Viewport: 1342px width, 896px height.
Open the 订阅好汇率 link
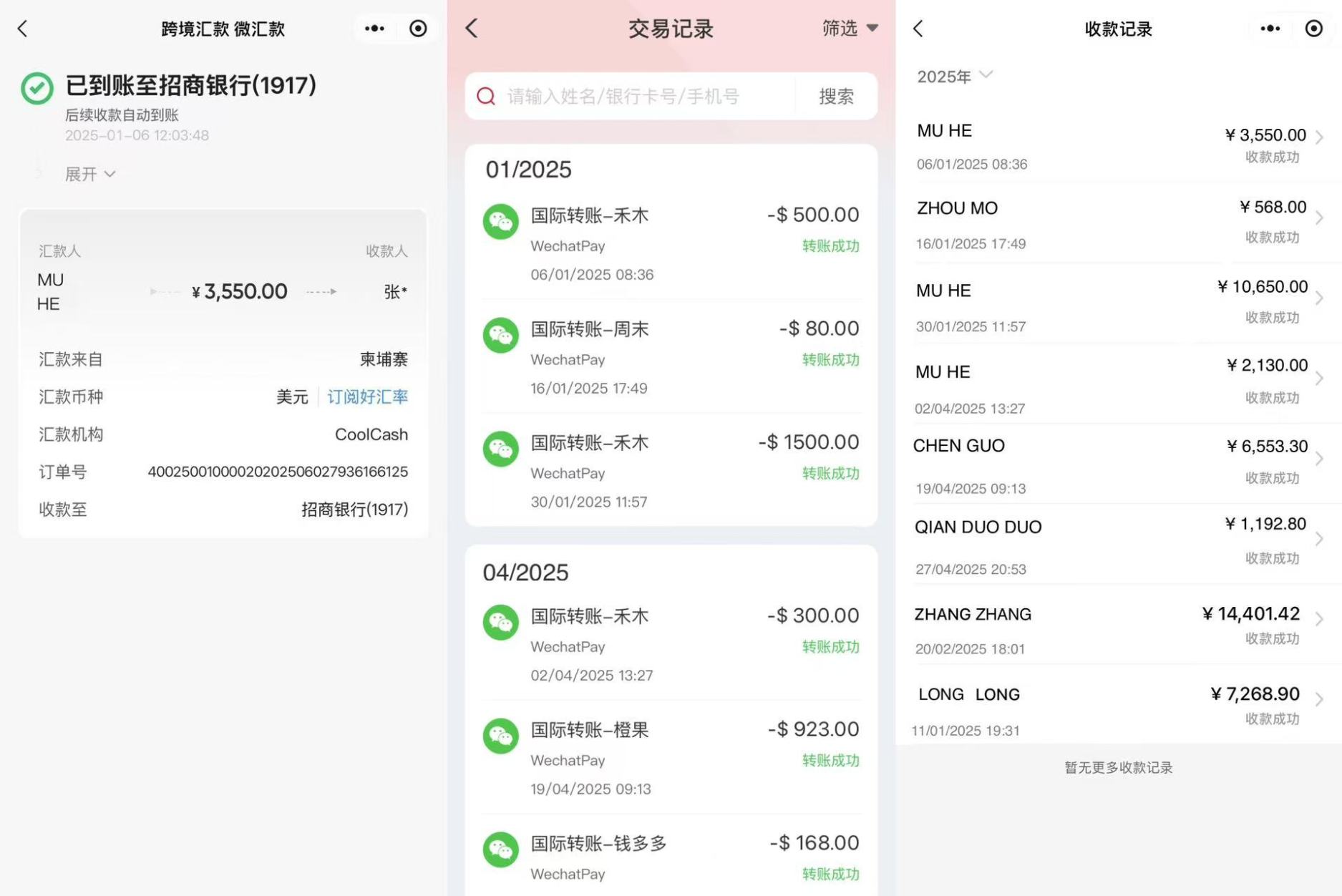(367, 397)
